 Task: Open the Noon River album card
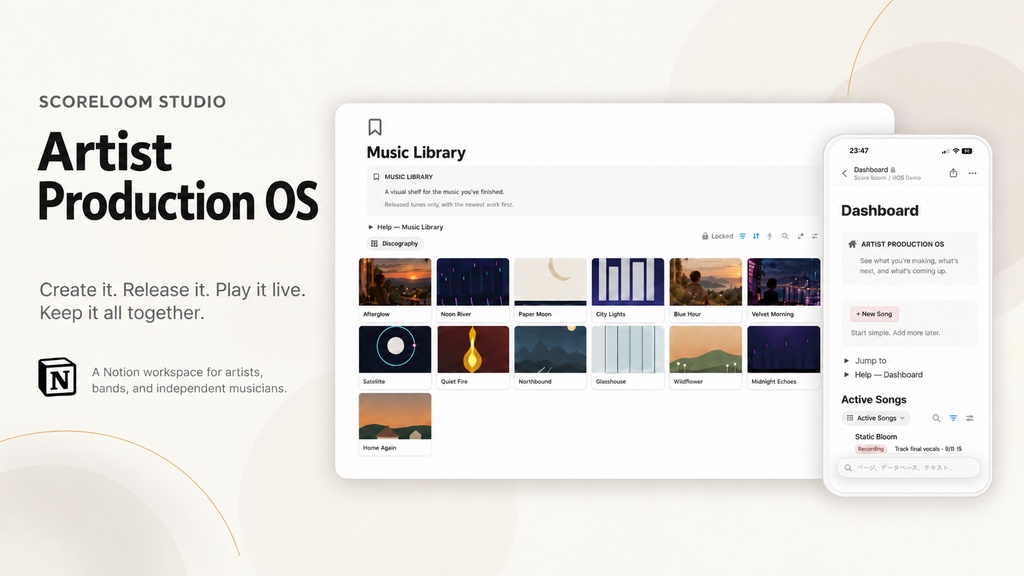point(473,289)
